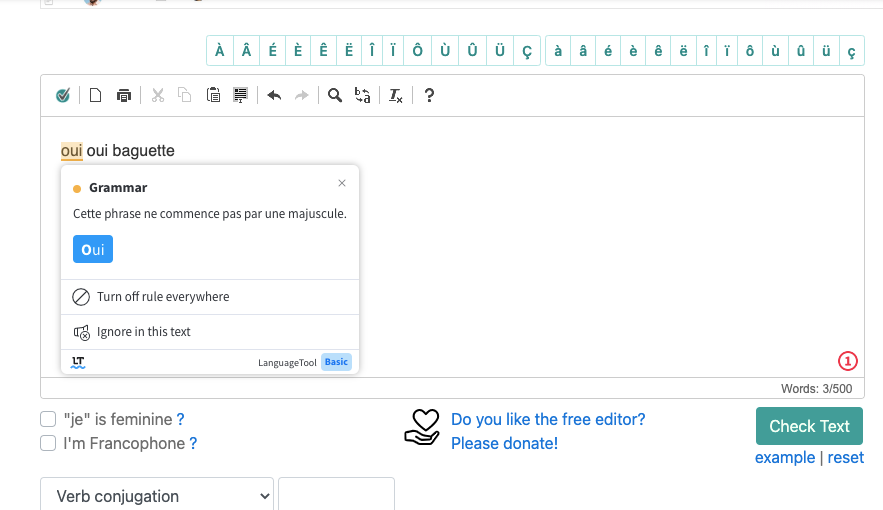Insert lowercase ï character

click(x=727, y=51)
